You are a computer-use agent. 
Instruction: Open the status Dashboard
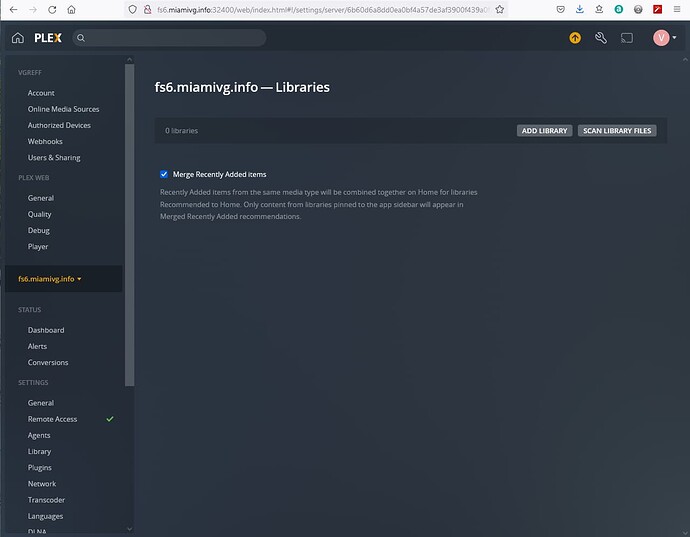pyautogui.click(x=46, y=330)
